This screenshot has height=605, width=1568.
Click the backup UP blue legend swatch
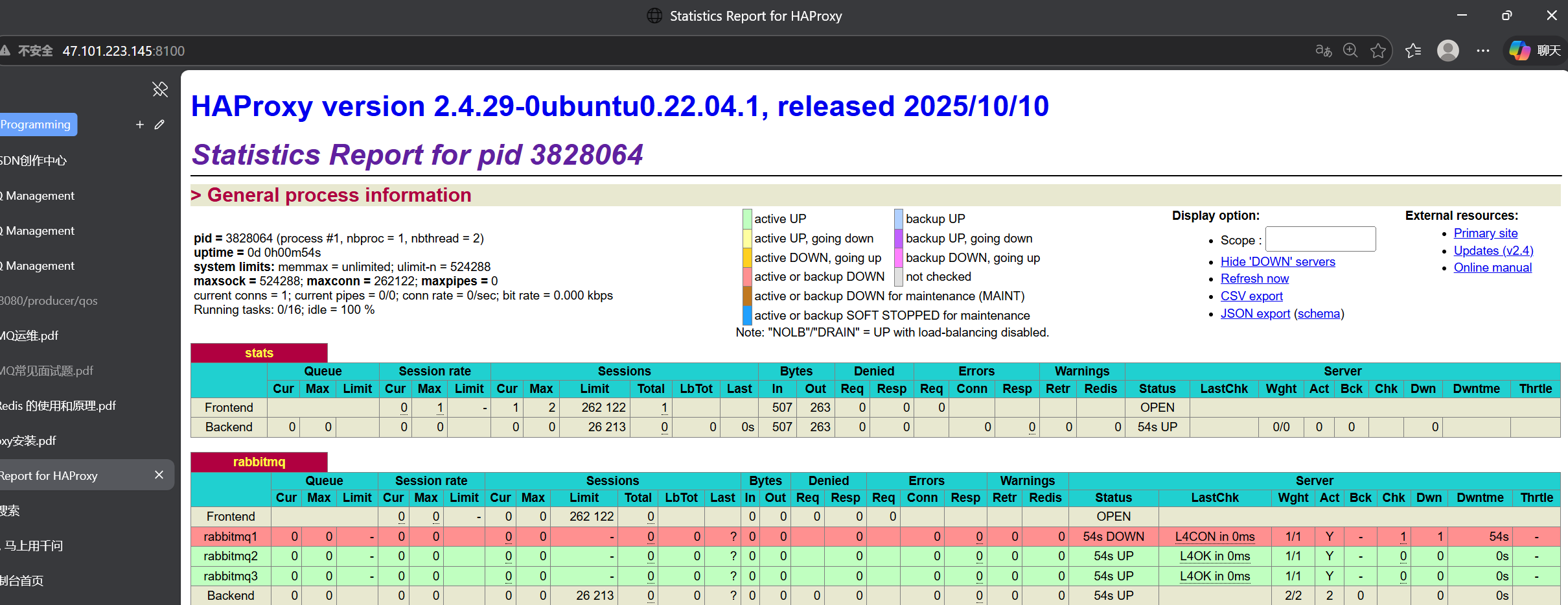pyautogui.click(x=899, y=219)
